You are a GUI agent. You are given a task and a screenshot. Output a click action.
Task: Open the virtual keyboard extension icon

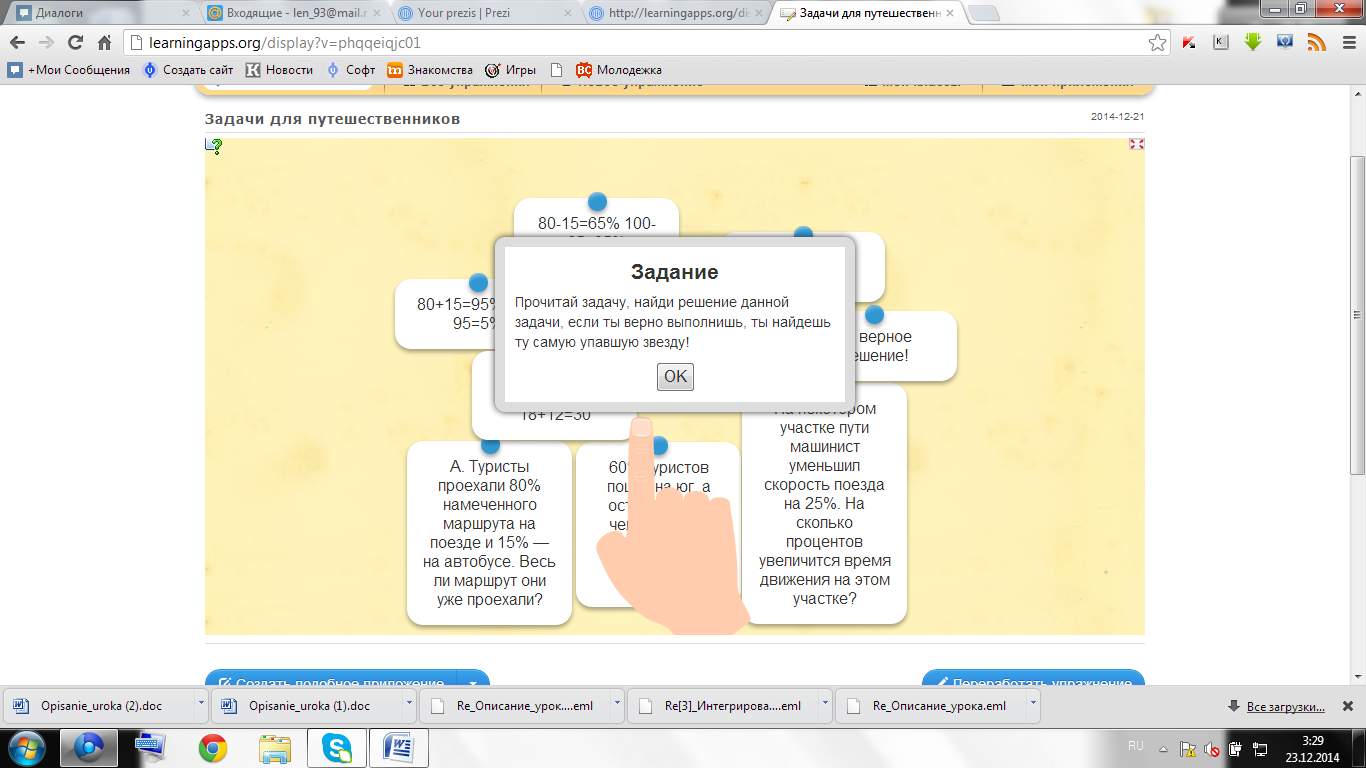coord(1221,43)
